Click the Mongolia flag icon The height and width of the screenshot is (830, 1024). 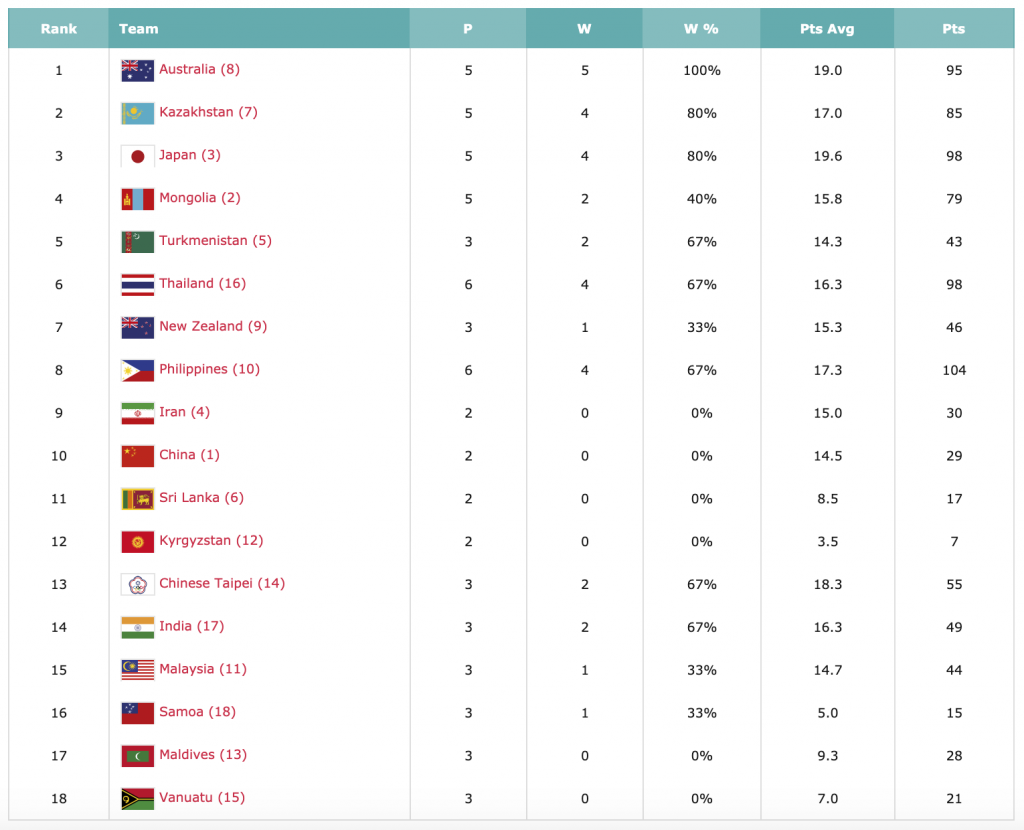137,199
